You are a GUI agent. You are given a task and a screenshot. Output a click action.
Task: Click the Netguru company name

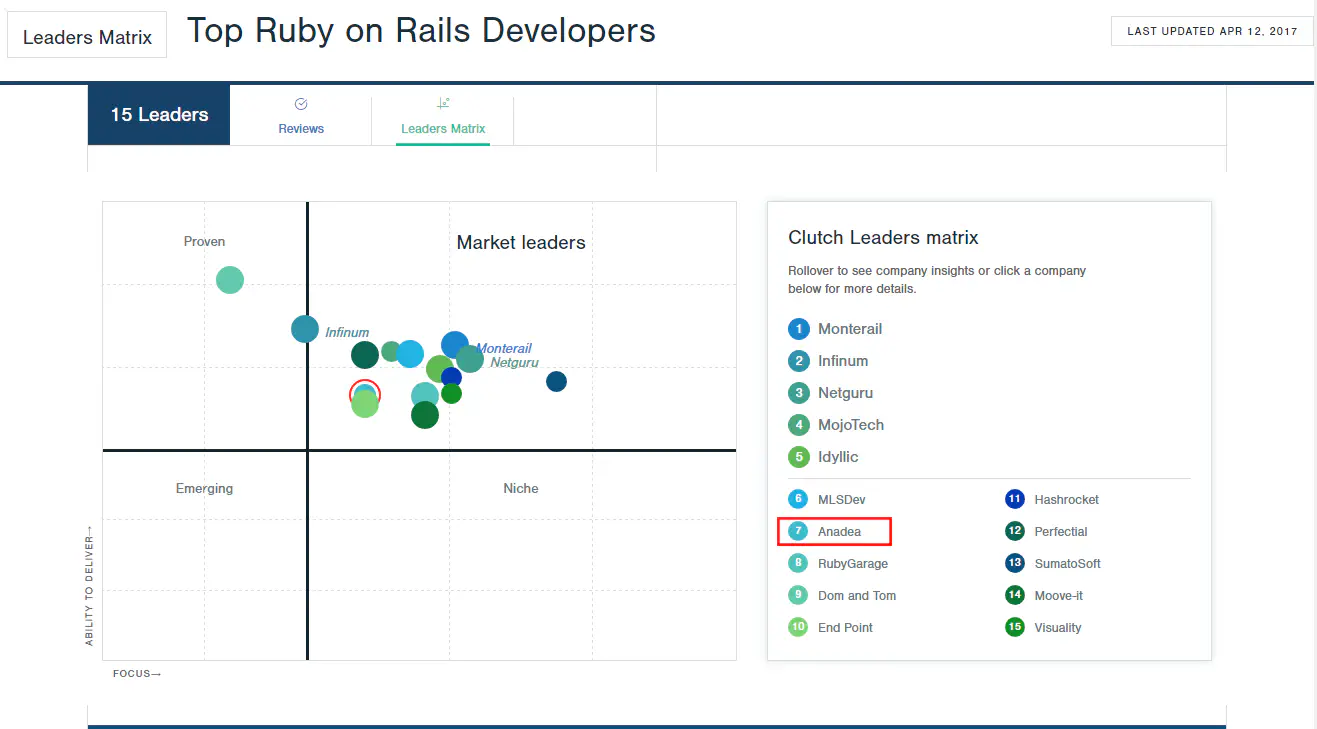[843, 392]
